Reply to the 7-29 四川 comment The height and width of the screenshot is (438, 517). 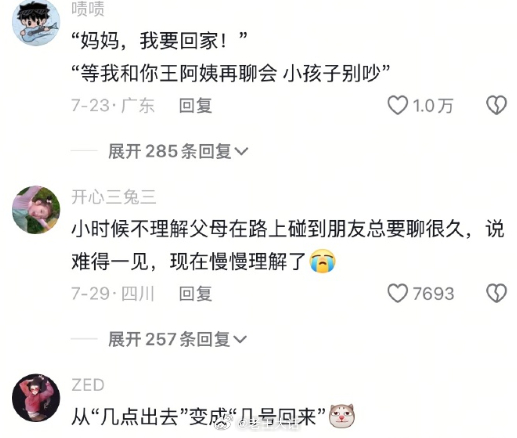pos(195,294)
